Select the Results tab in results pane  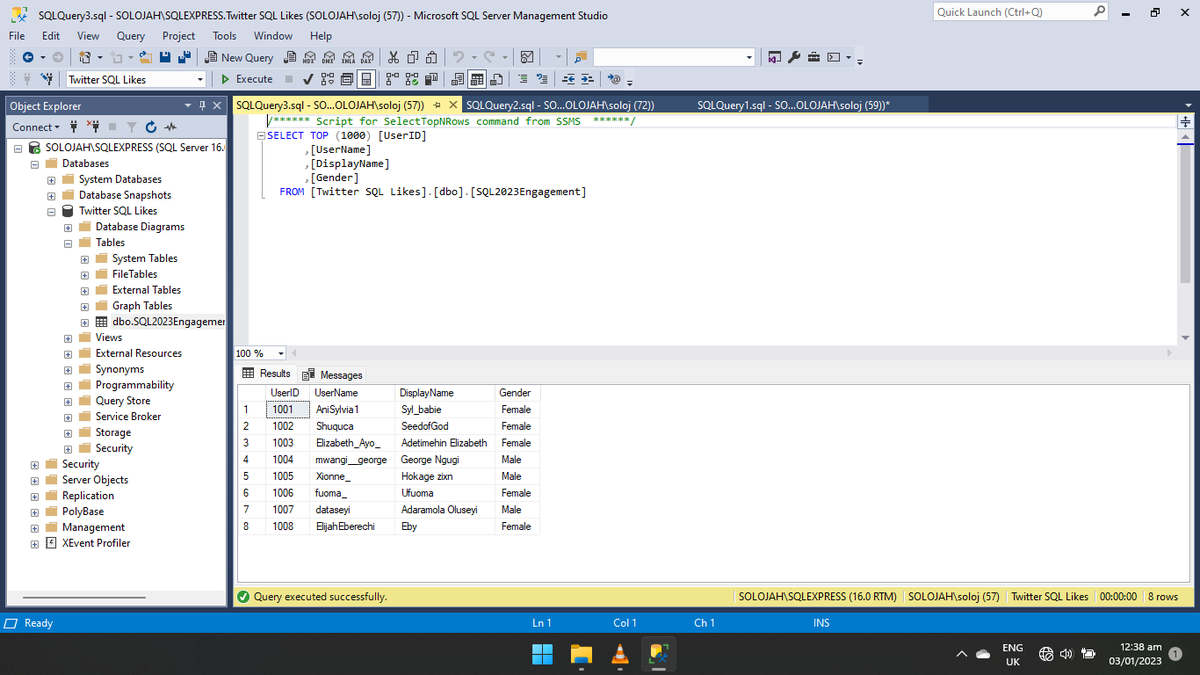pyautogui.click(x=268, y=374)
